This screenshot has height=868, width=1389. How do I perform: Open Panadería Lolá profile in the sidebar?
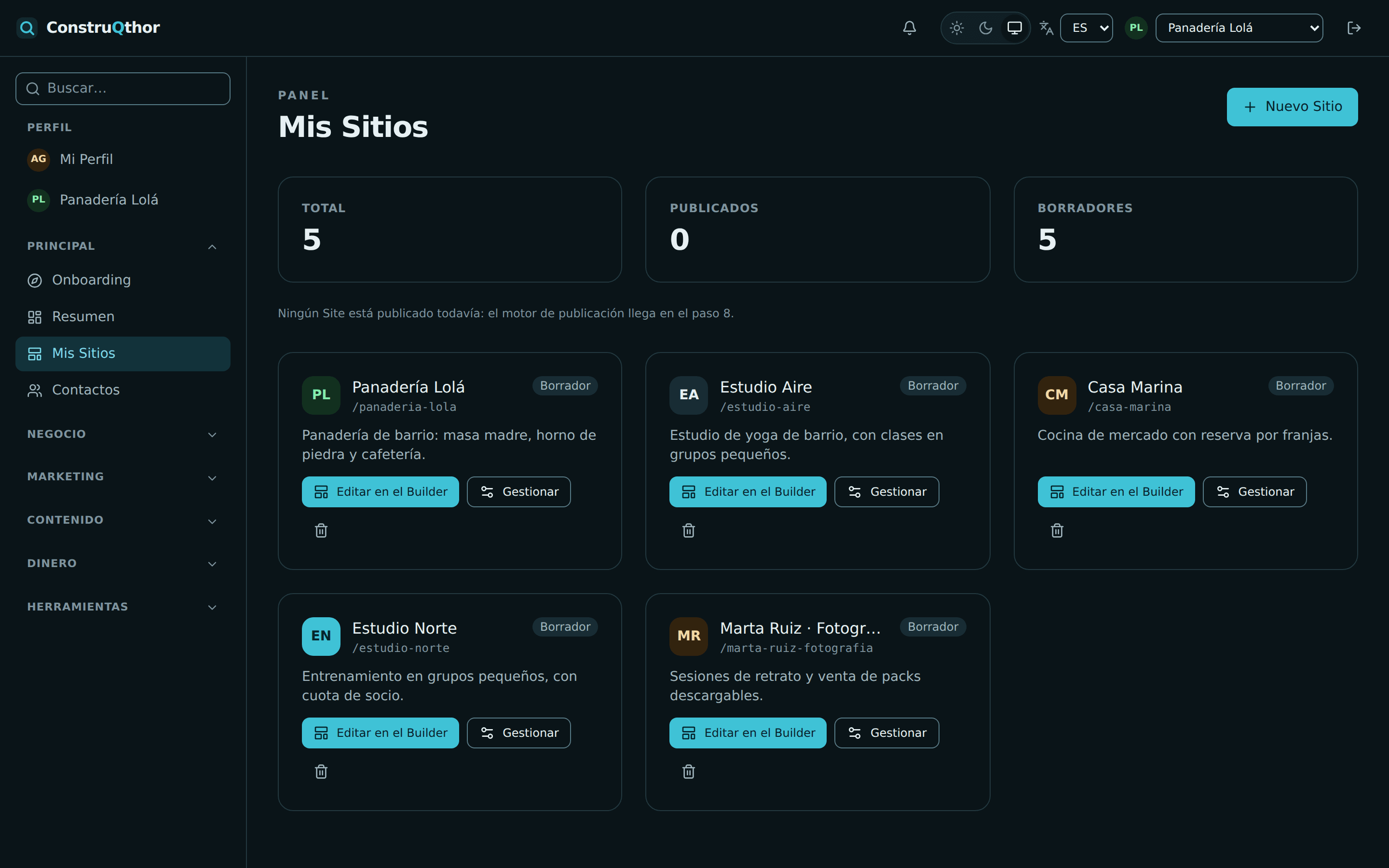coord(123,200)
